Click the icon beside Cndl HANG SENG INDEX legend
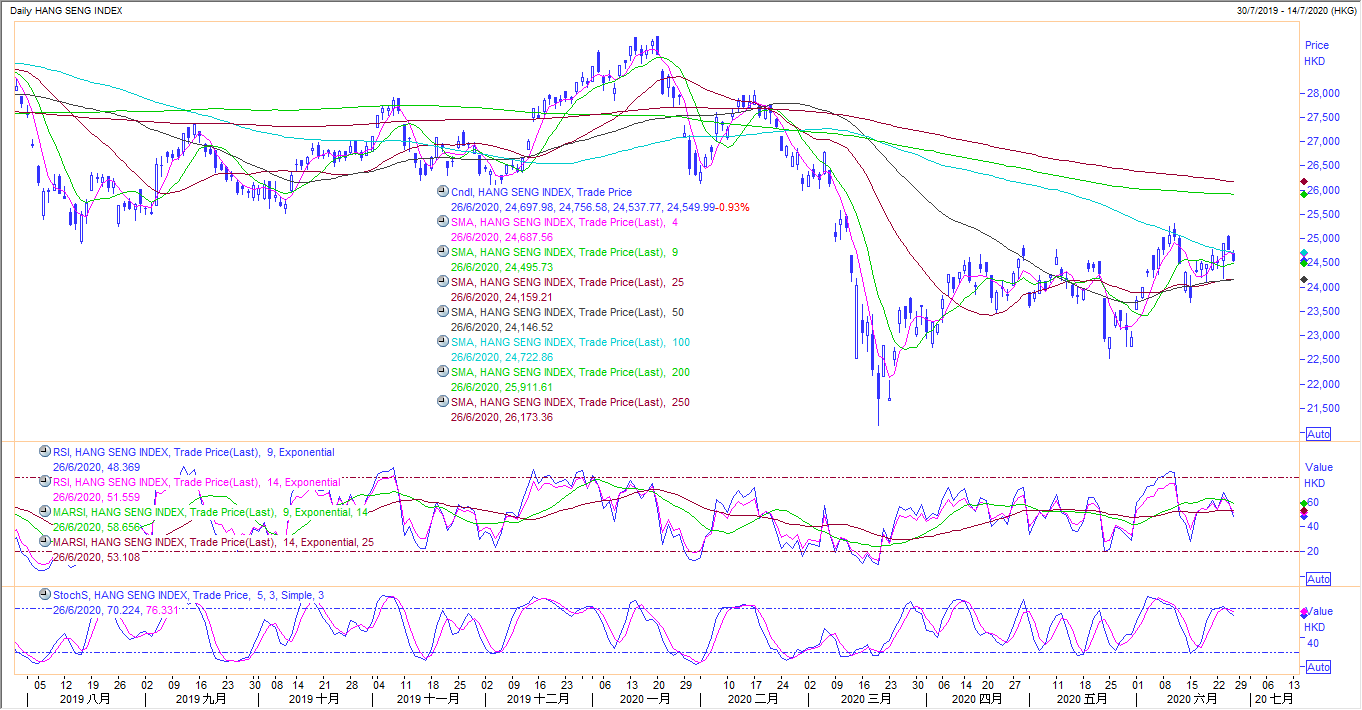Viewport: 1362px width, 710px height. (x=443, y=192)
